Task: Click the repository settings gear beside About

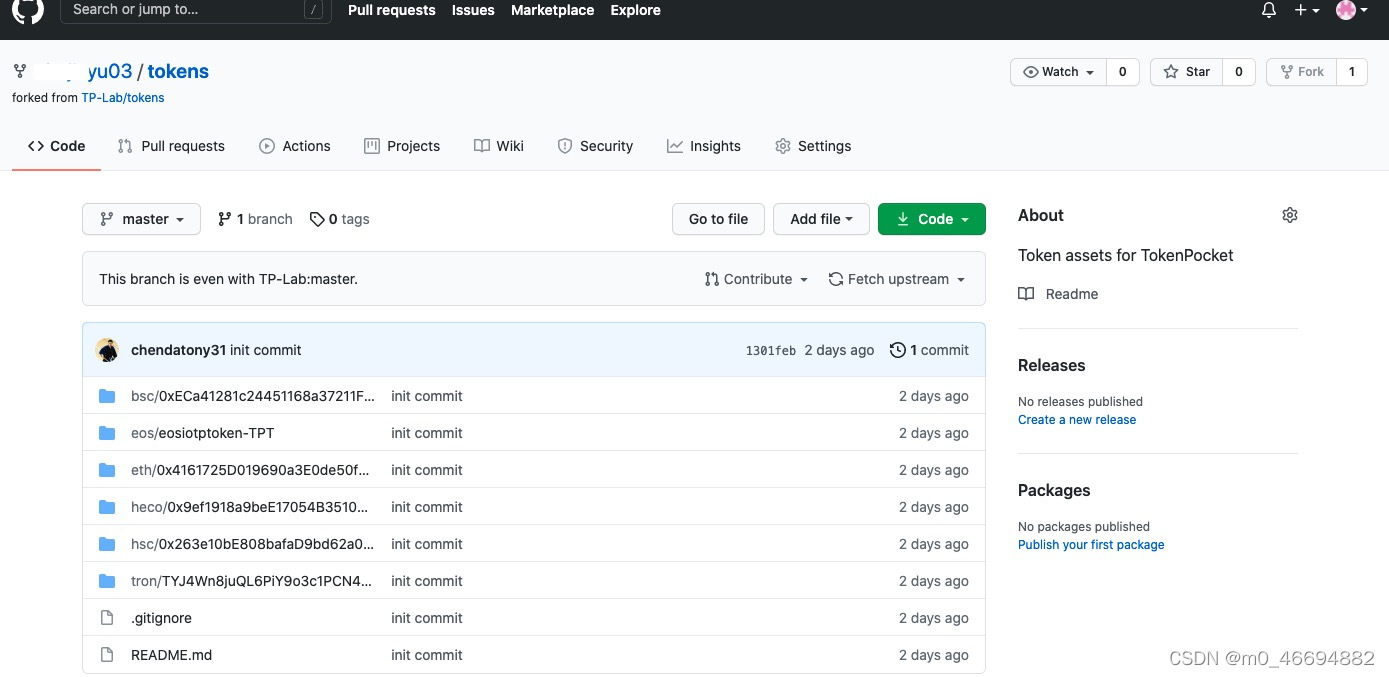Action: (1290, 215)
